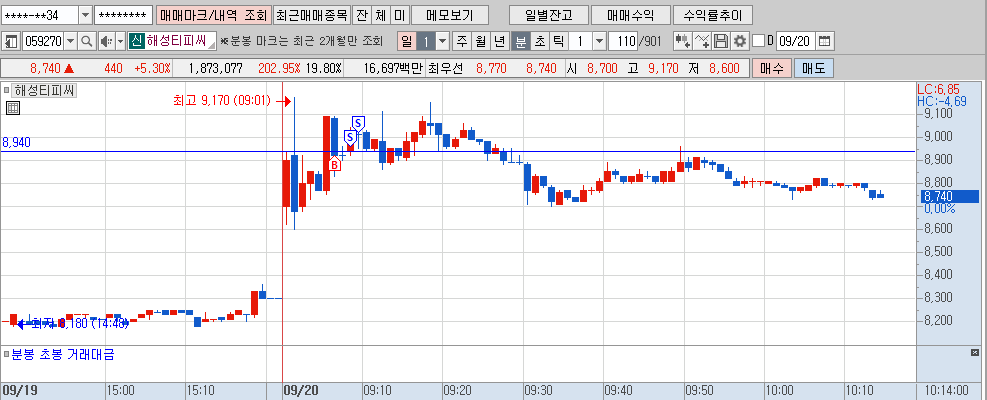
Task: Click the stock search magnifier icon
Action: click(87, 42)
